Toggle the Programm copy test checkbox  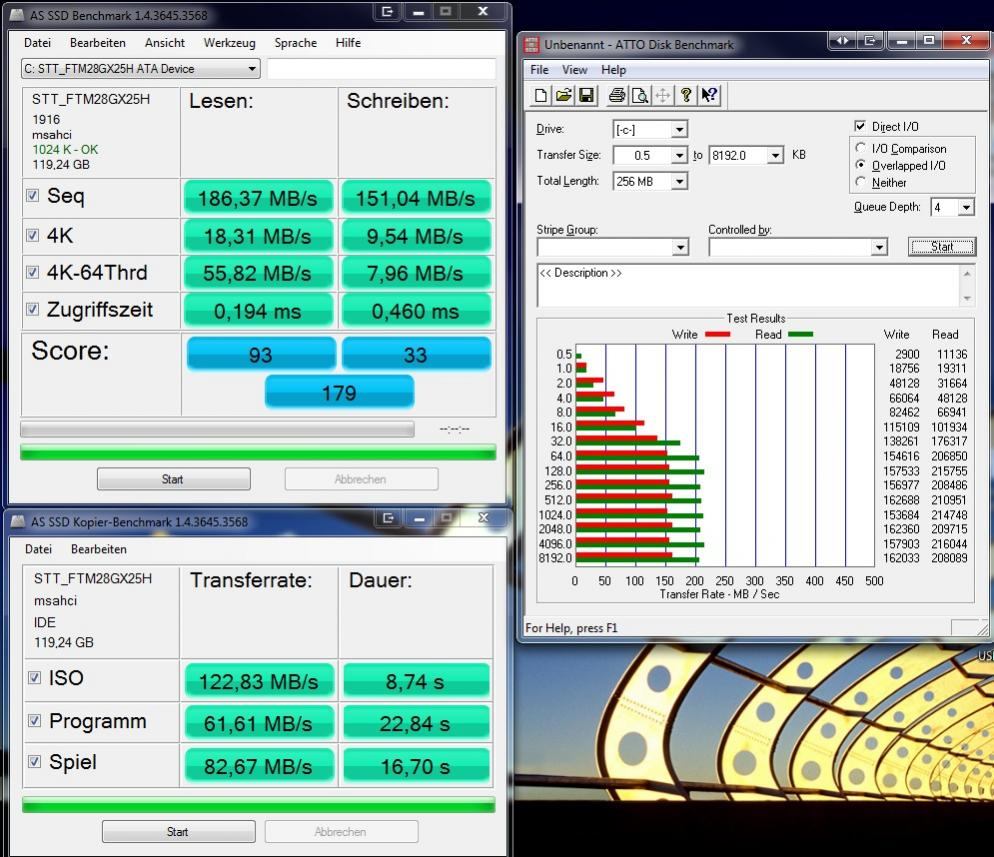(35, 721)
